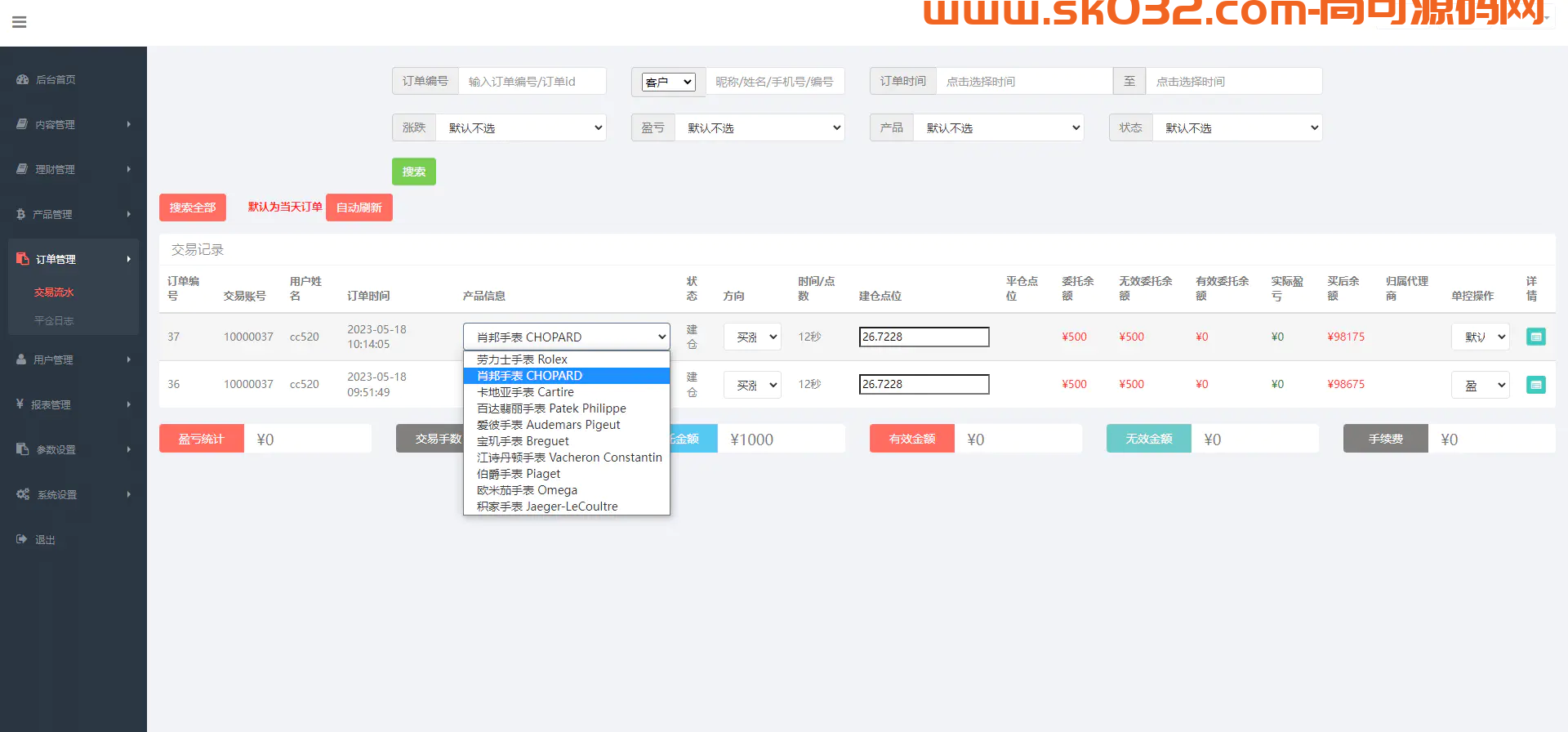Select 江诗丹顿手表 Vacheron Constantin option

click(x=567, y=457)
